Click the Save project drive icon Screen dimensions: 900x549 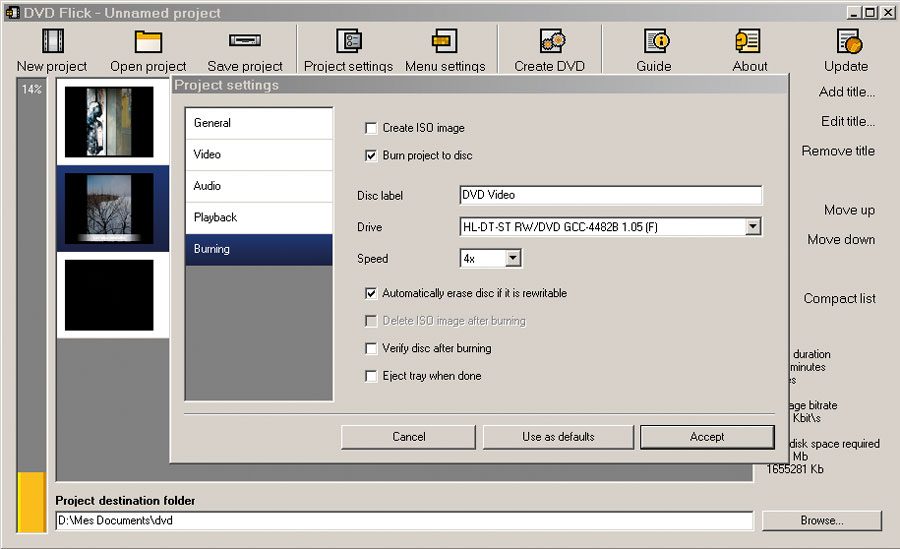point(245,40)
